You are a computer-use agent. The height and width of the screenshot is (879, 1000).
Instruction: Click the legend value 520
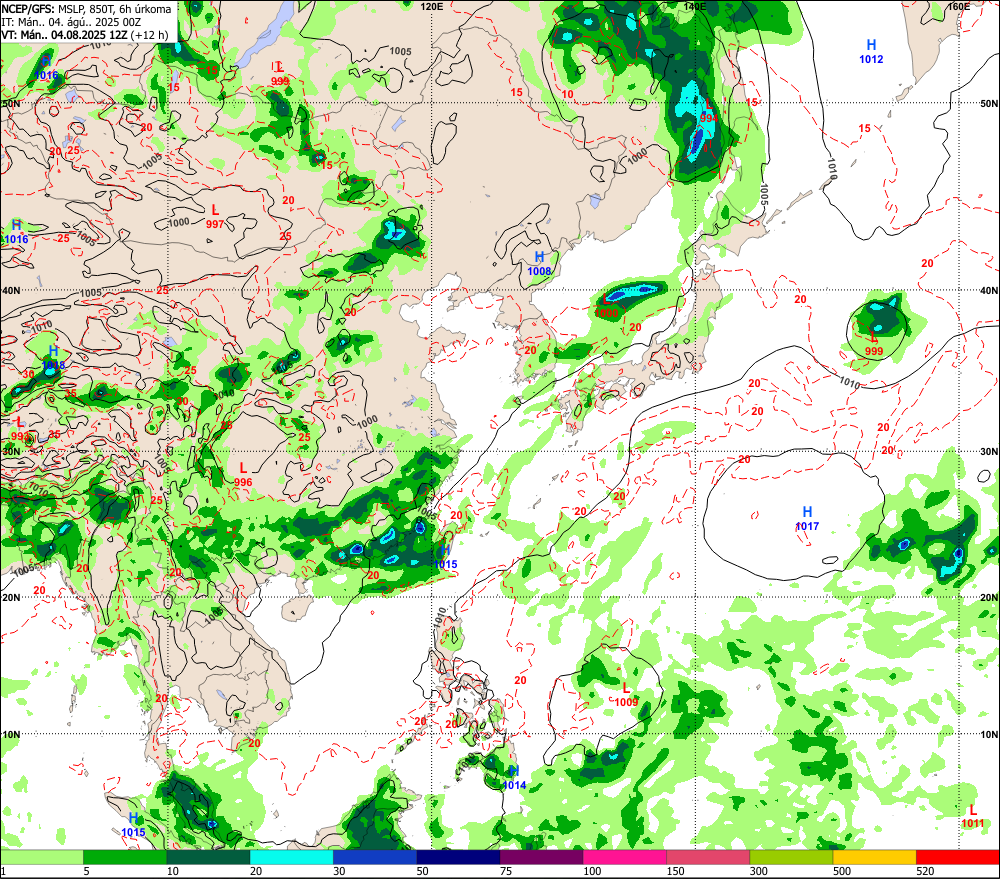[925, 871]
